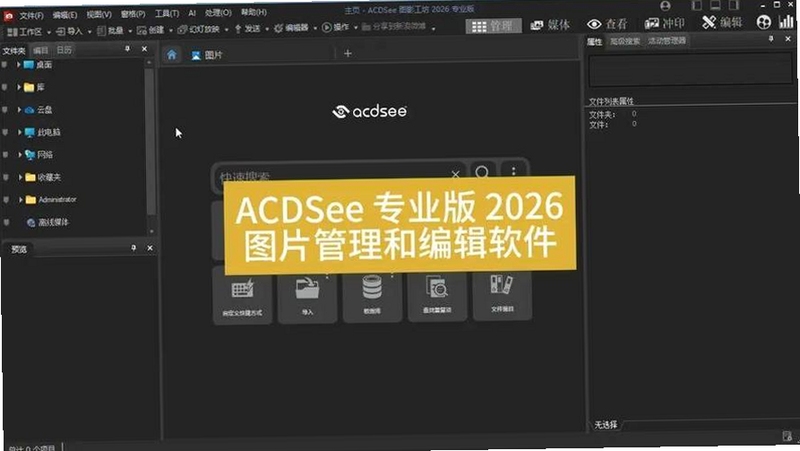Expand the 网络 network tree node
Screen dimensions: 800x451
point(20,155)
